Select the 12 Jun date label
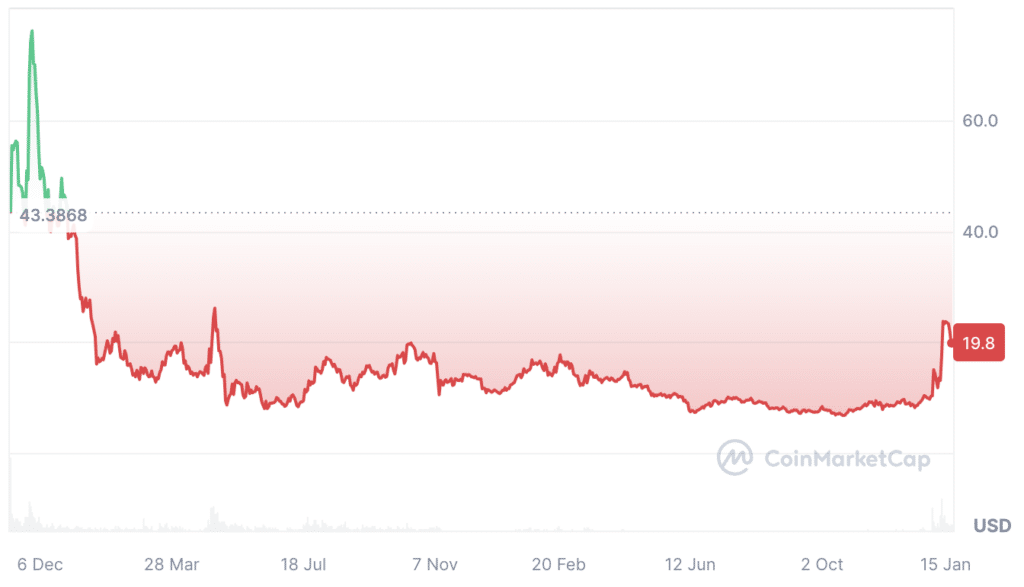The width and height of the screenshot is (1024, 587). tap(690, 565)
